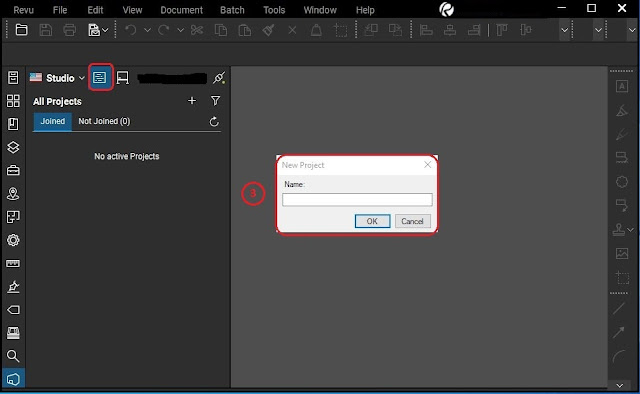Open the Properties gear panel icon
Image resolution: width=640 pixels, height=394 pixels.
pos(13,240)
